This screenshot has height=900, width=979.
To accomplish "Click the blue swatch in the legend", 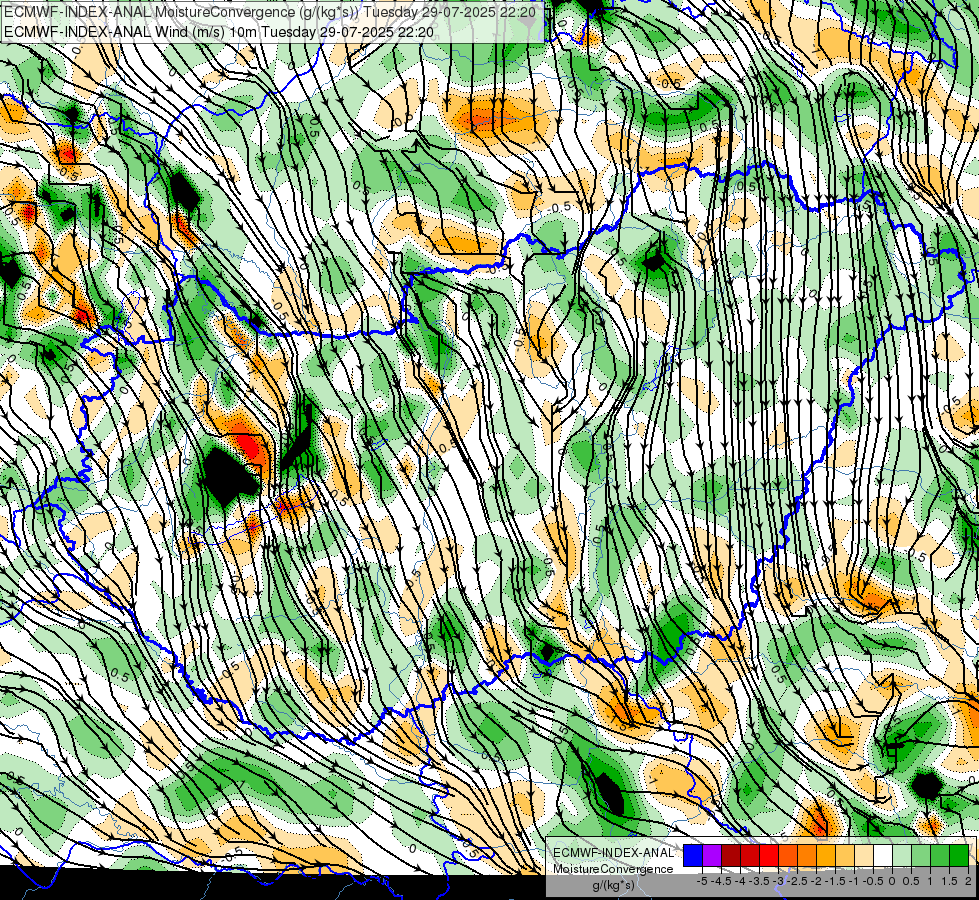I will tap(693, 855).
